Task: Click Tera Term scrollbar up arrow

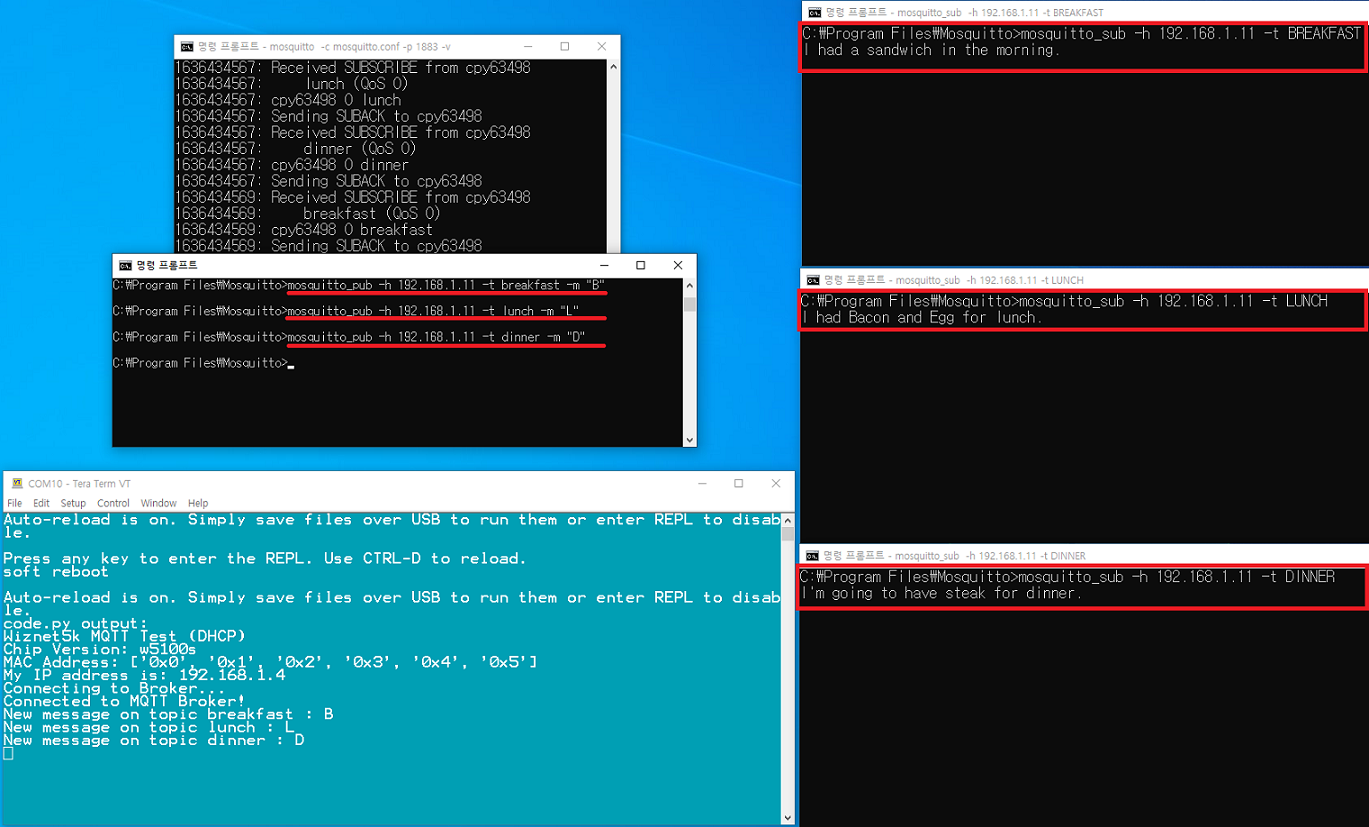Action: coord(787,522)
